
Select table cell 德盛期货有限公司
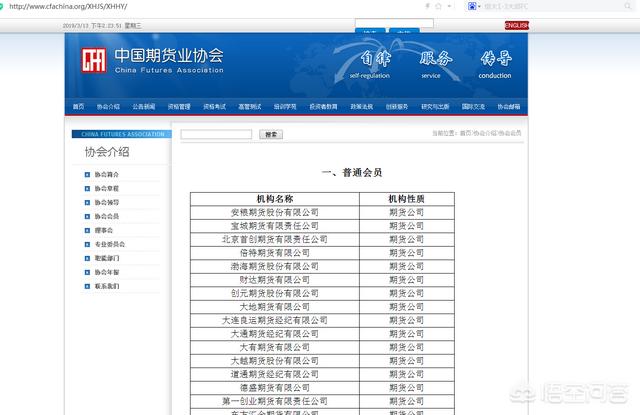click(x=275, y=387)
